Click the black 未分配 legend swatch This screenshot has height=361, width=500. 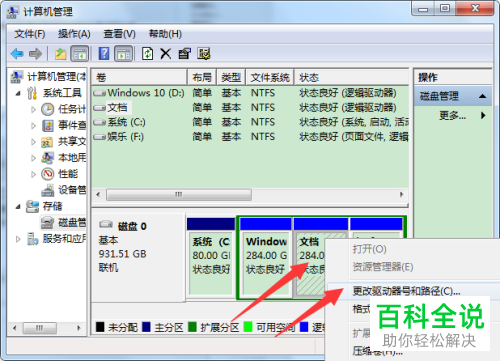100,327
